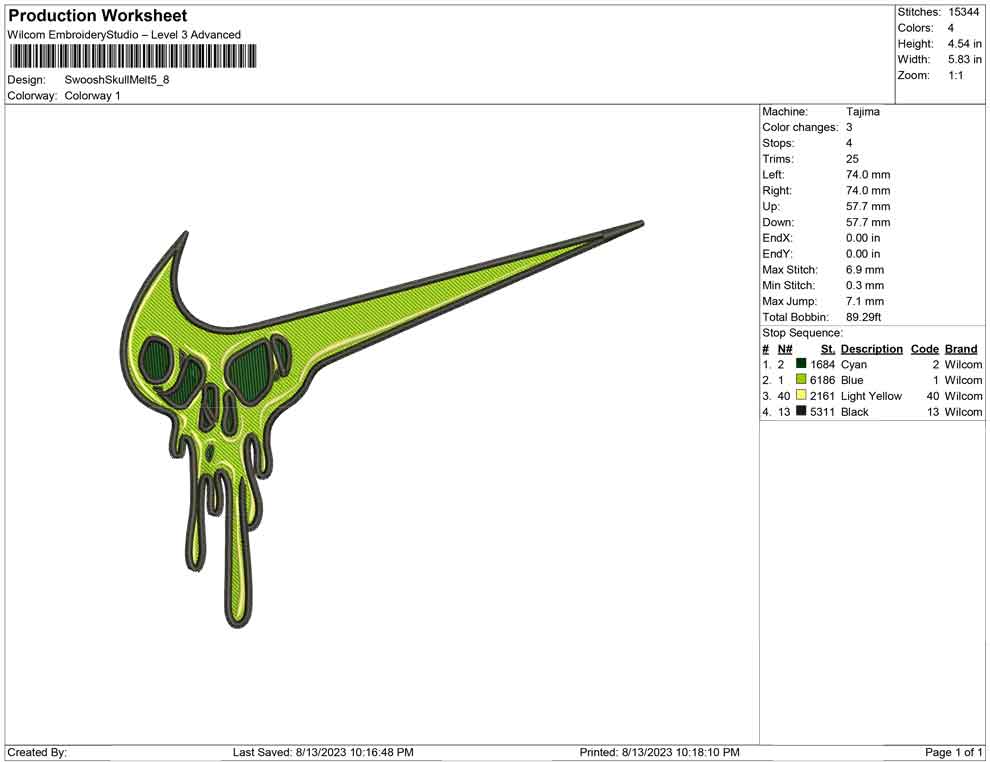Click the 'Light Yellow' description text

click(872, 396)
